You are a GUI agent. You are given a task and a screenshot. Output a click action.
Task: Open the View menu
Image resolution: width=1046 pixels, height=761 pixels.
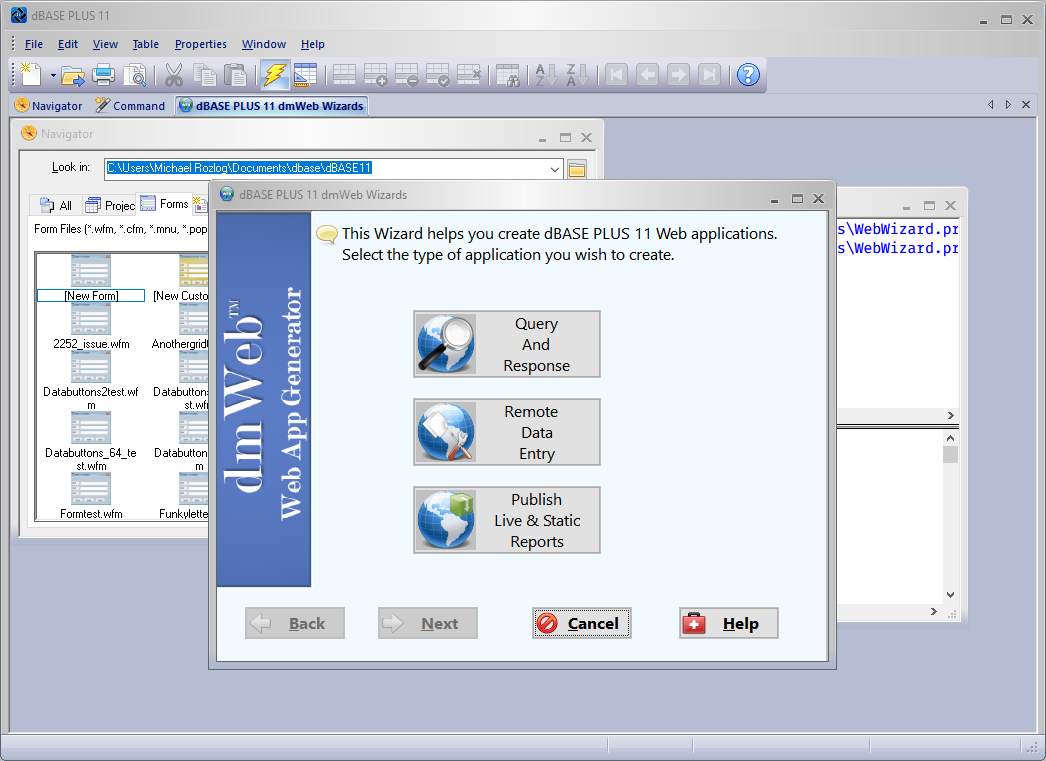click(105, 44)
